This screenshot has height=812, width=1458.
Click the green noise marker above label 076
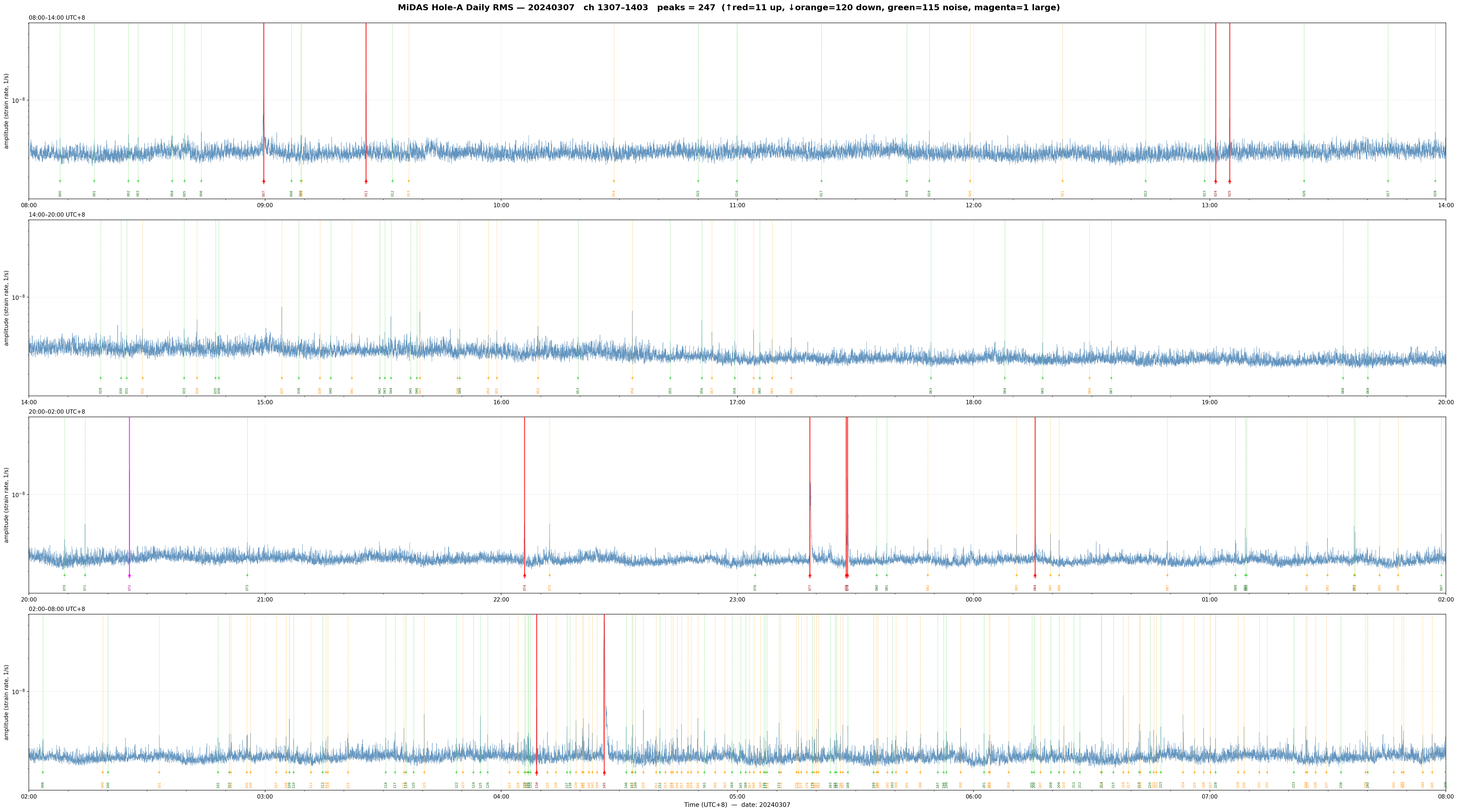[755, 575]
